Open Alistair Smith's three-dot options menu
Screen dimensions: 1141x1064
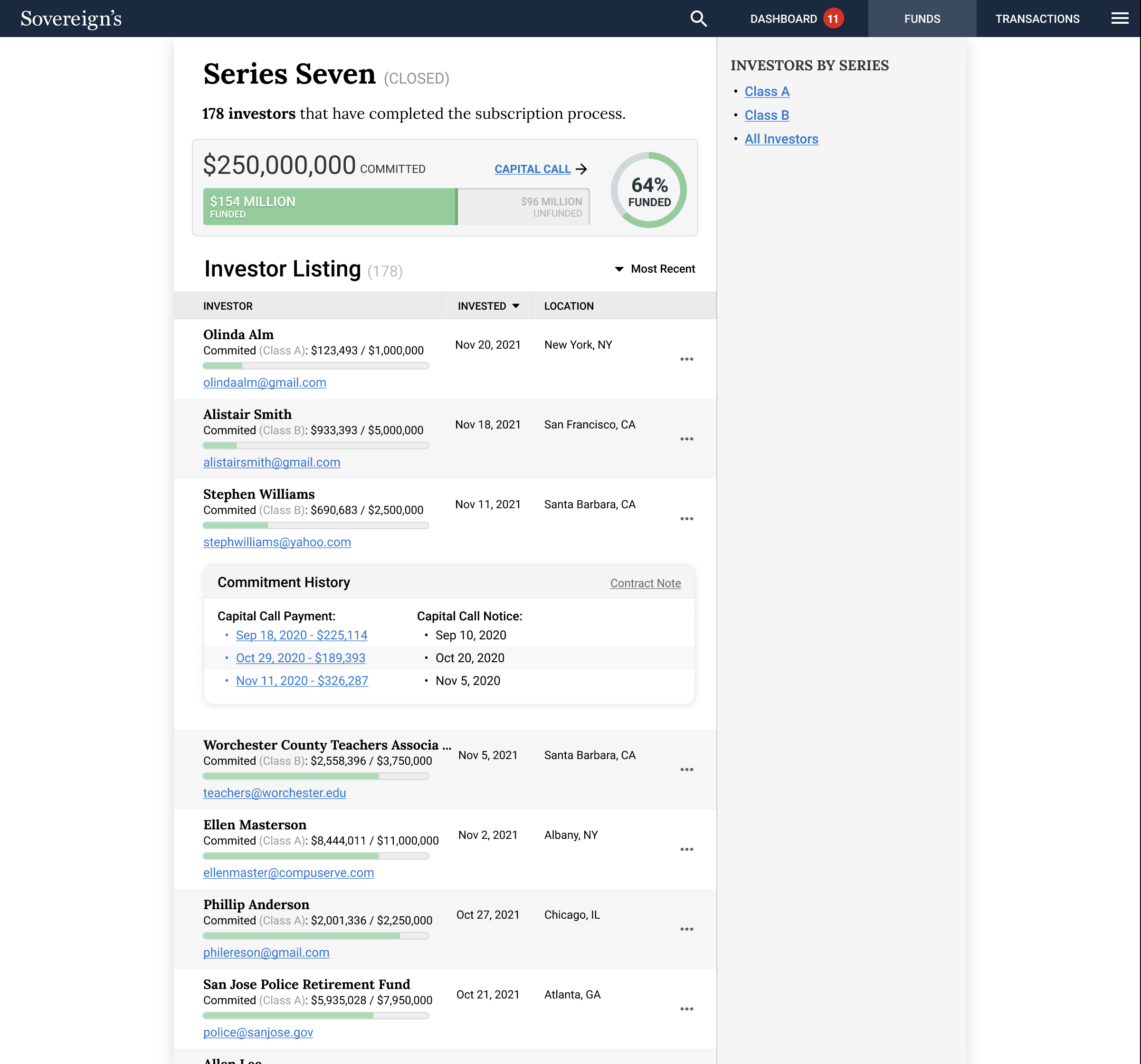click(686, 439)
